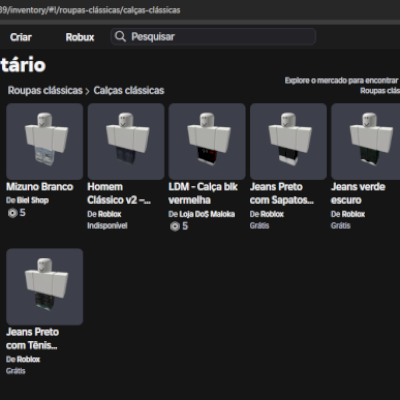Open LDM - Calça blk vermelha thumbnail
Viewport: 400px width, 400px height.
point(207,141)
